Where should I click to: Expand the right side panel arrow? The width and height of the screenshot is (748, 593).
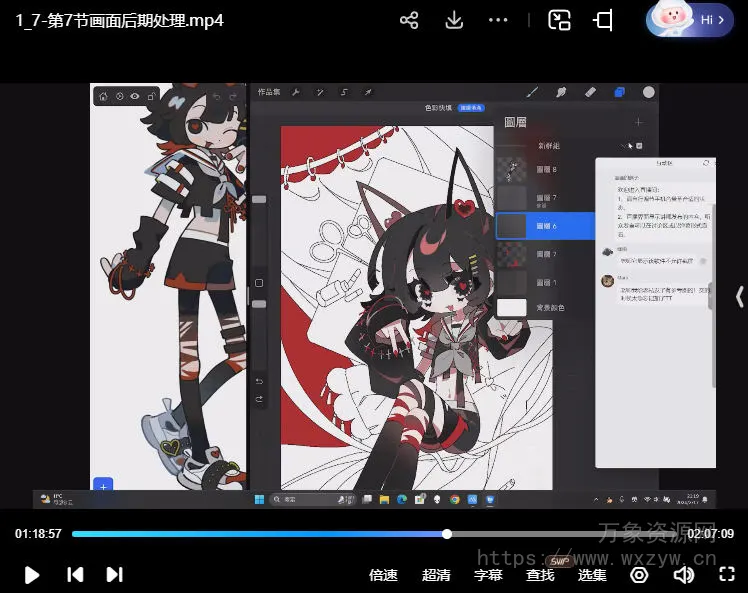click(x=739, y=297)
